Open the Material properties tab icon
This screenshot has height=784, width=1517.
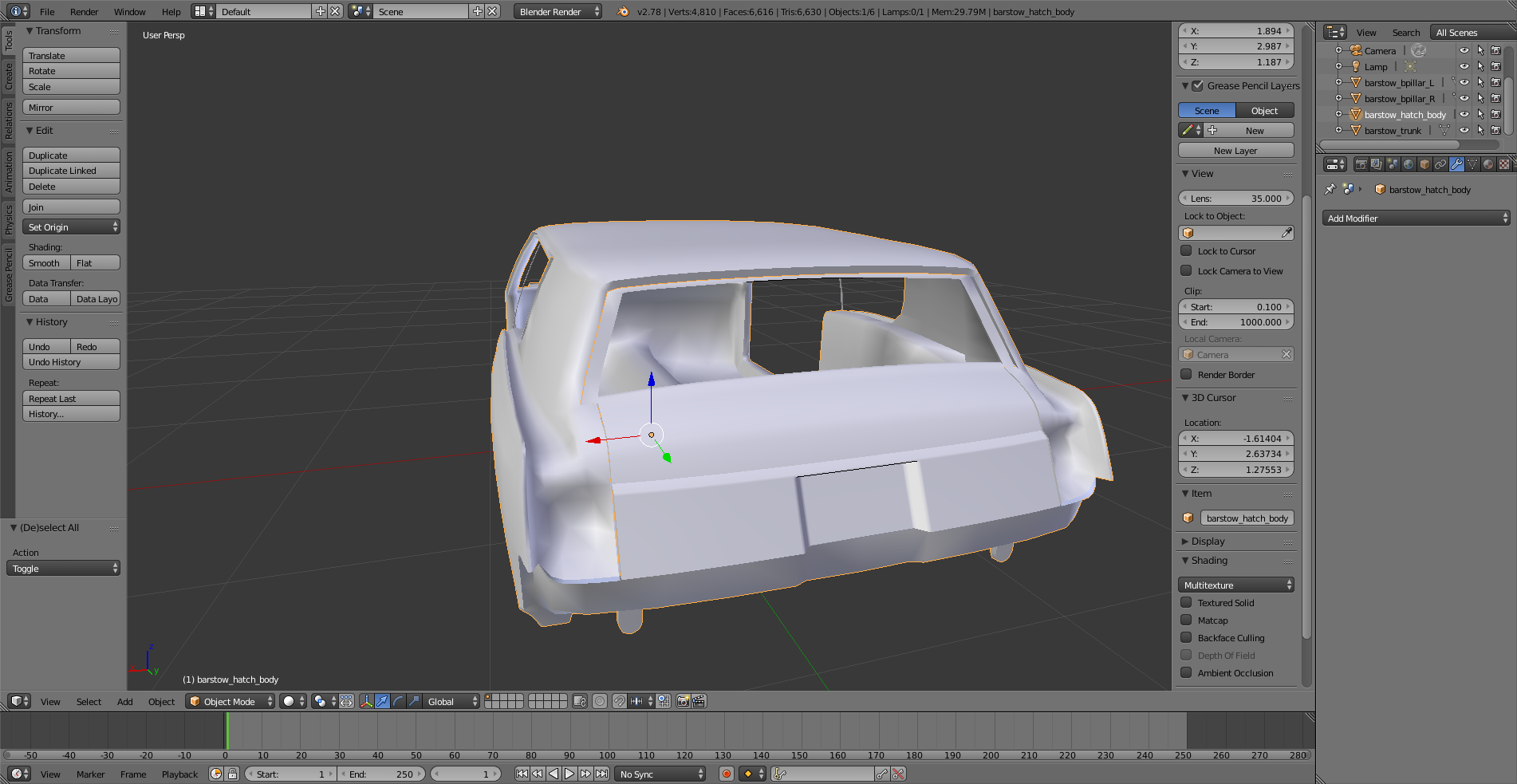(1488, 164)
